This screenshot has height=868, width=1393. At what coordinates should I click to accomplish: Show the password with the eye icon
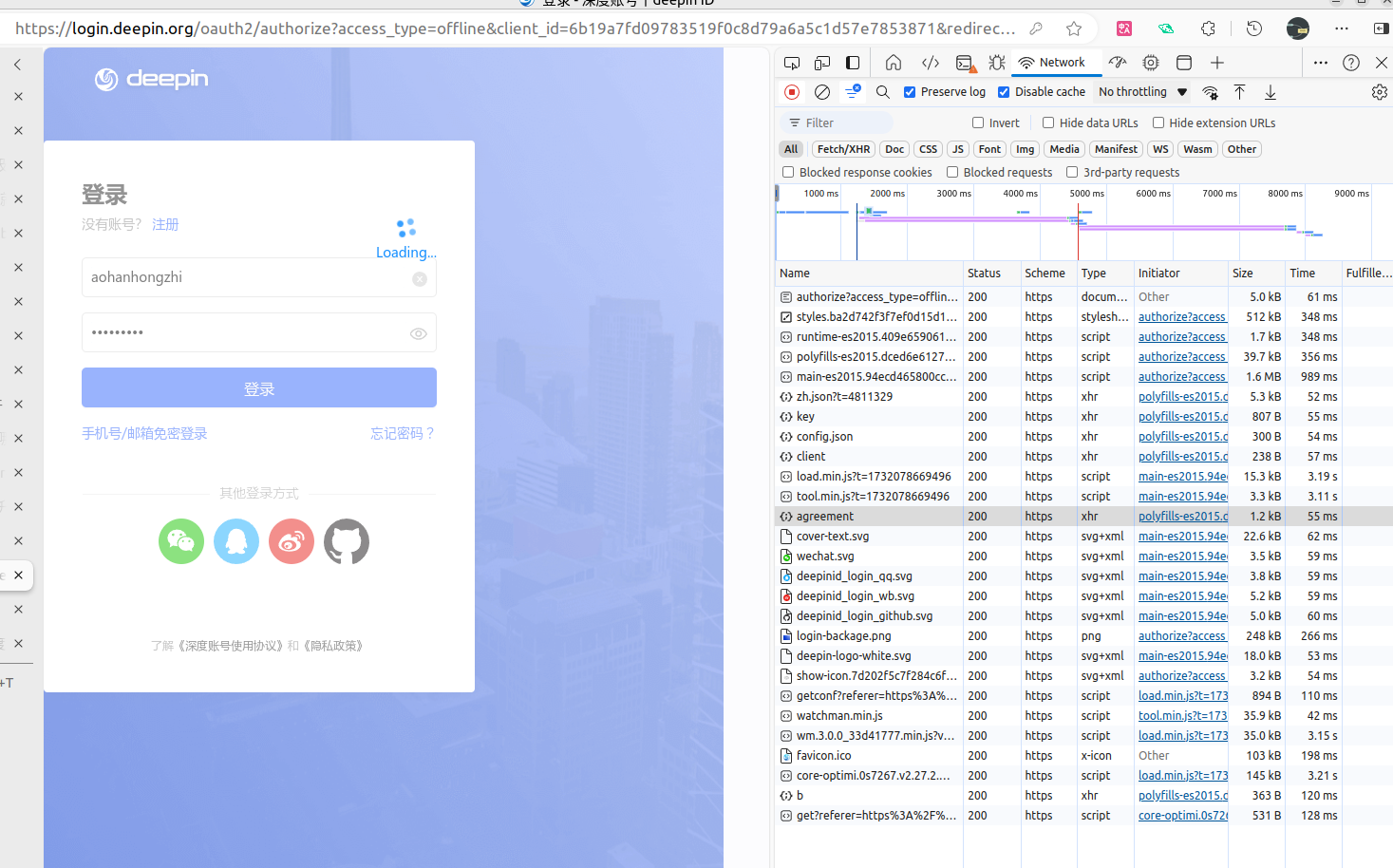[x=418, y=333]
